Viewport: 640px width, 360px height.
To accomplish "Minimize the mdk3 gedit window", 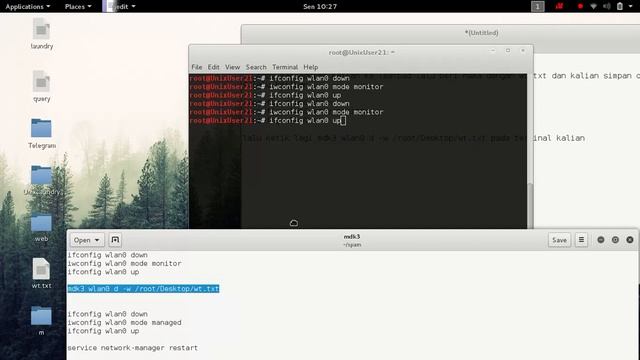I will coord(600,240).
